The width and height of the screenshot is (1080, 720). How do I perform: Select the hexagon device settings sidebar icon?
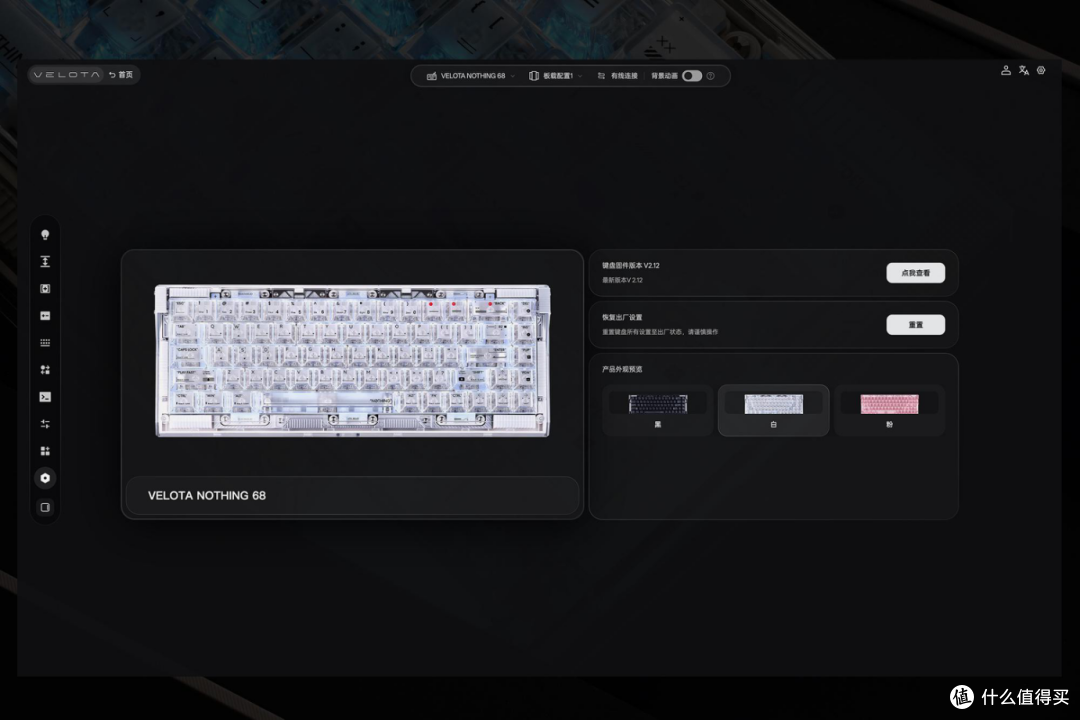tap(45, 478)
